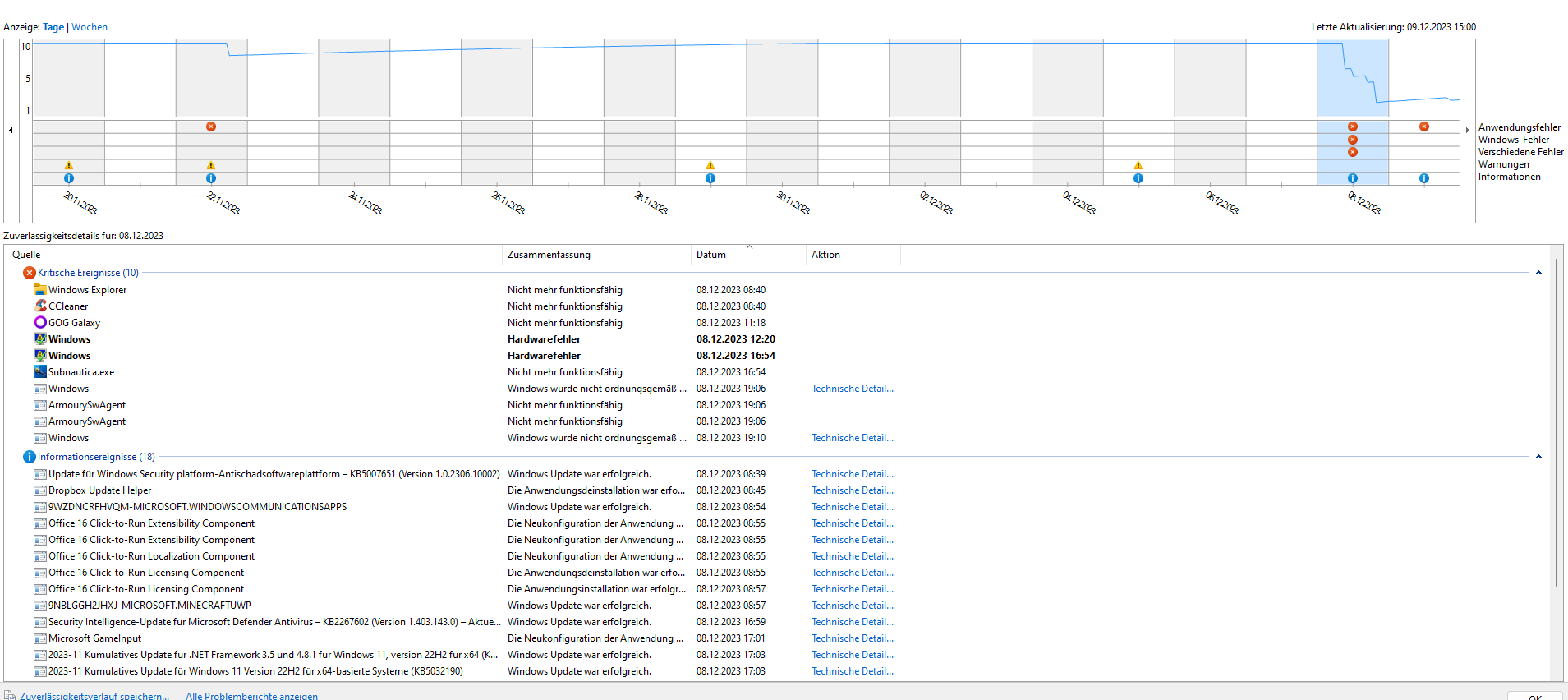Screen dimensions: 1568x700
Task: Click the Microsoft GameInput row icon
Action: [x=40, y=638]
